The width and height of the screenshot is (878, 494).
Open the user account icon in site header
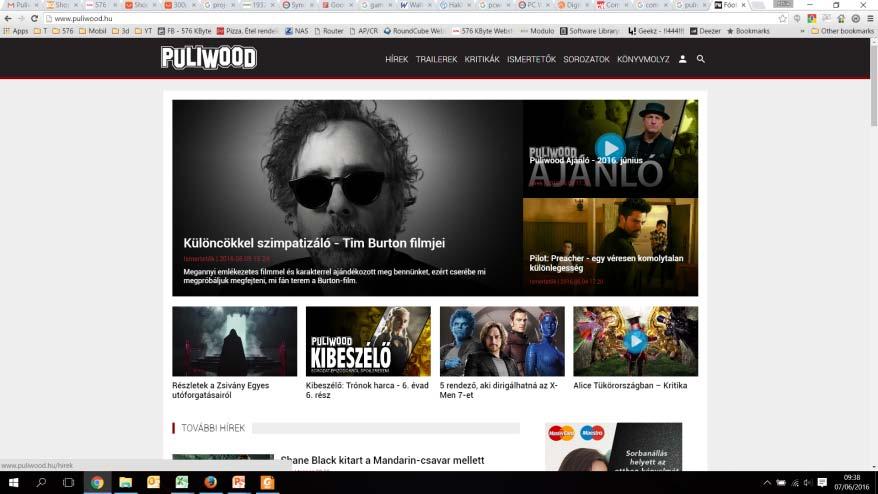(x=682, y=59)
